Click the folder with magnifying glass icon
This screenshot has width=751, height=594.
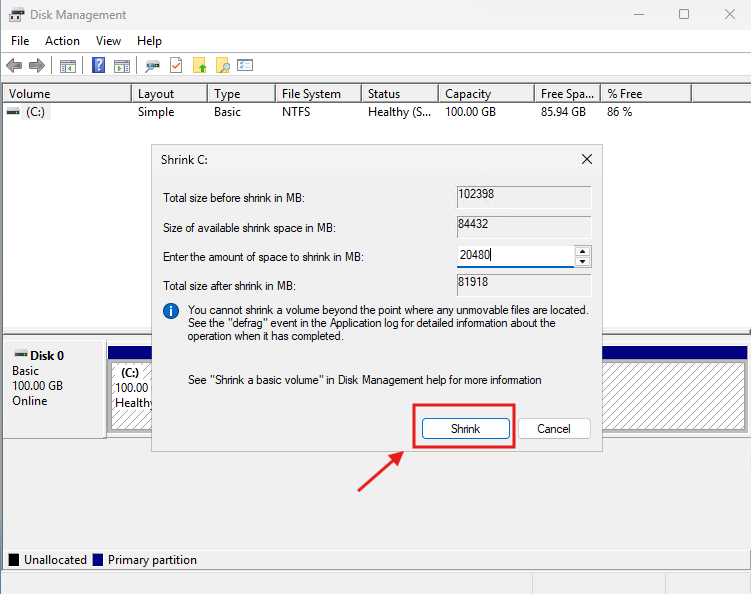point(223,66)
